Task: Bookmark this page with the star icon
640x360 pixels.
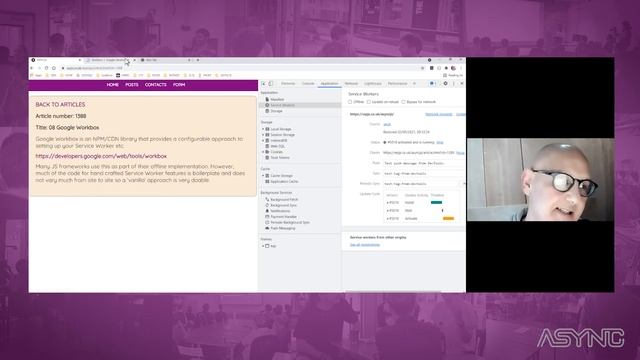Action: click(x=422, y=68)
